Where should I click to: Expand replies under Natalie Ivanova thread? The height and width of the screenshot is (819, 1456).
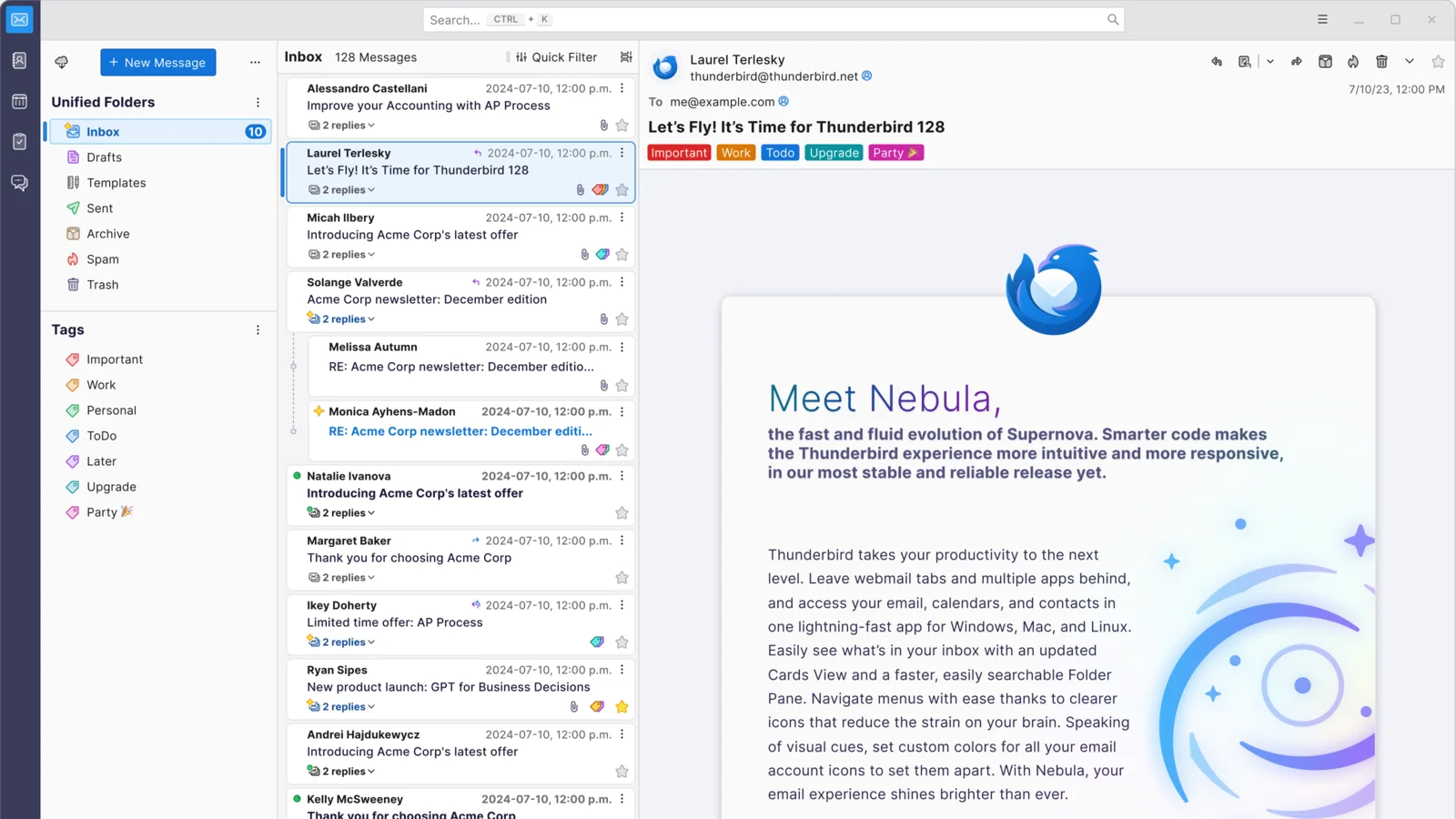(342, 513)
